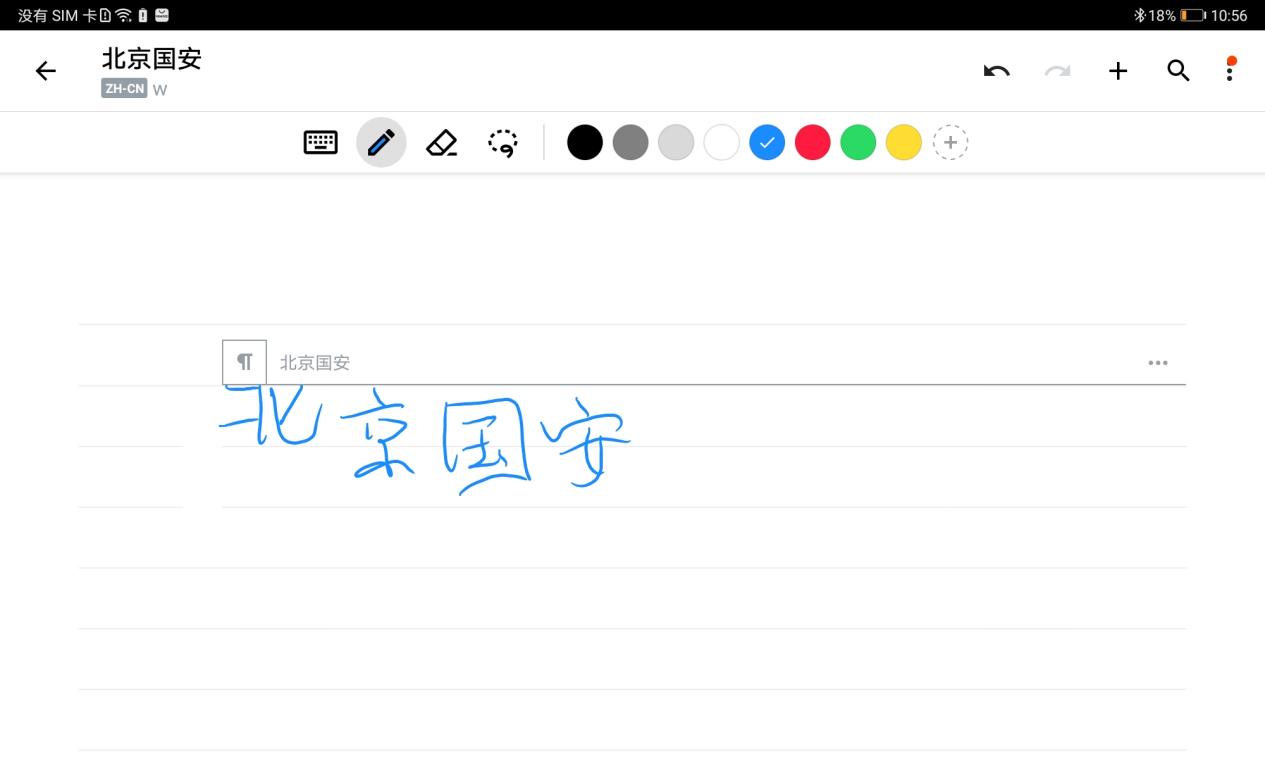Pick the checked blue pen color
The width and height of the screenshot is (1265, 759).
pyautogui.click(x=767, y=142)
